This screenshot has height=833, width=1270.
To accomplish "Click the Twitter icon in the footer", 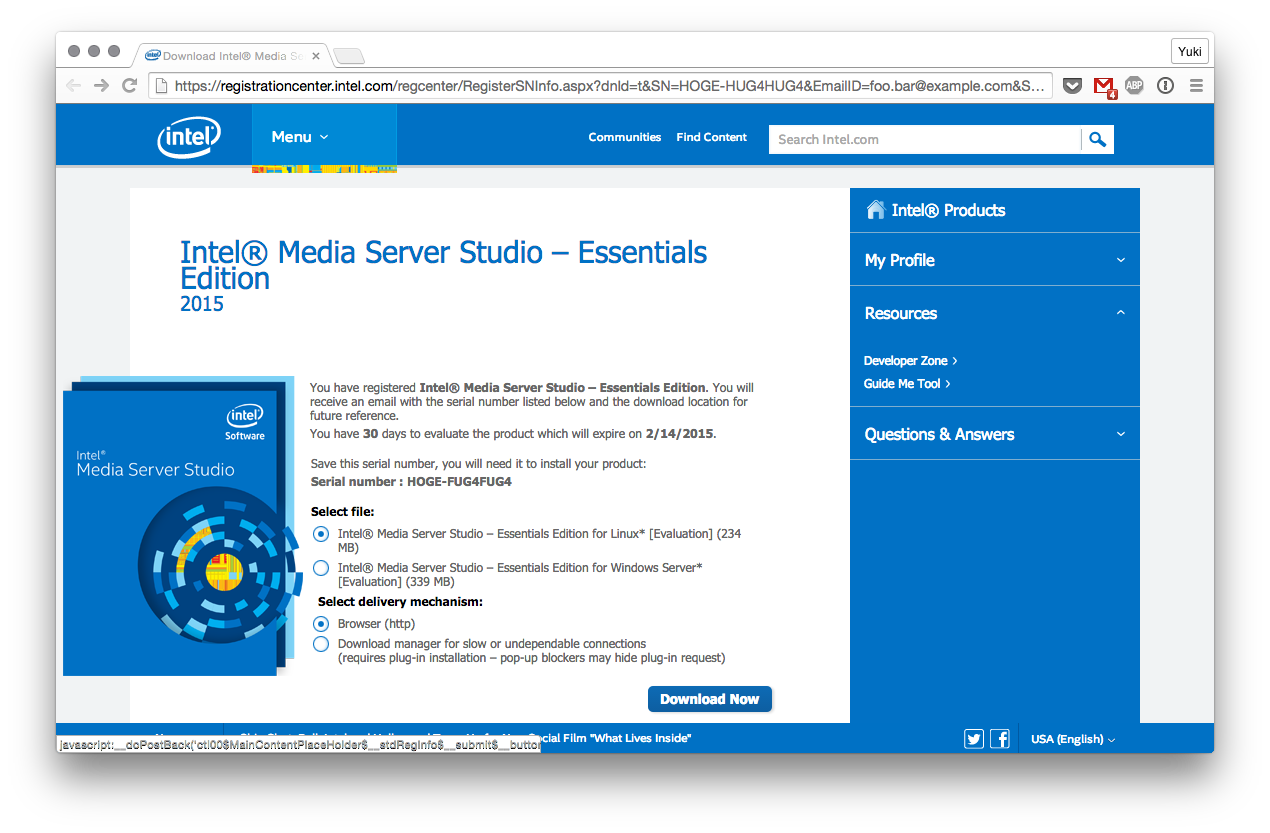I will 974,739.
